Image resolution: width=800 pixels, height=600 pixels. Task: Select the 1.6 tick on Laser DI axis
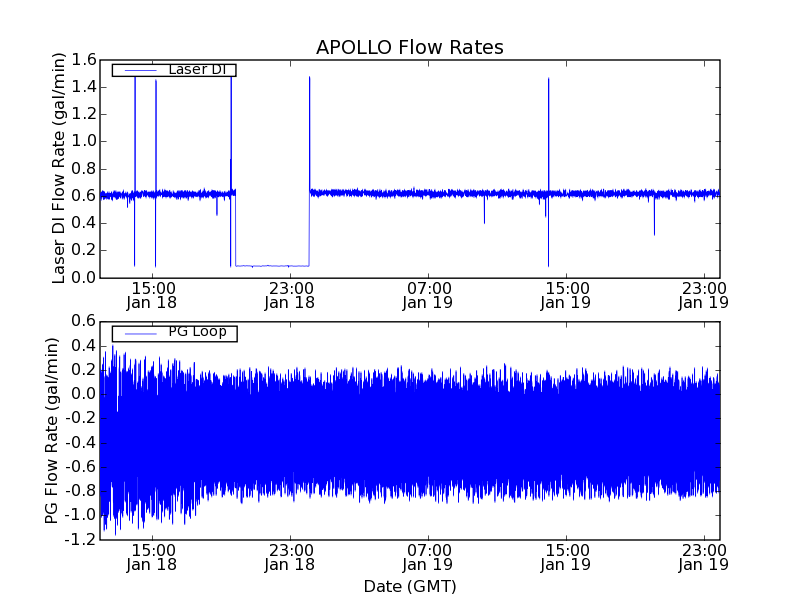tap(84, 60)
